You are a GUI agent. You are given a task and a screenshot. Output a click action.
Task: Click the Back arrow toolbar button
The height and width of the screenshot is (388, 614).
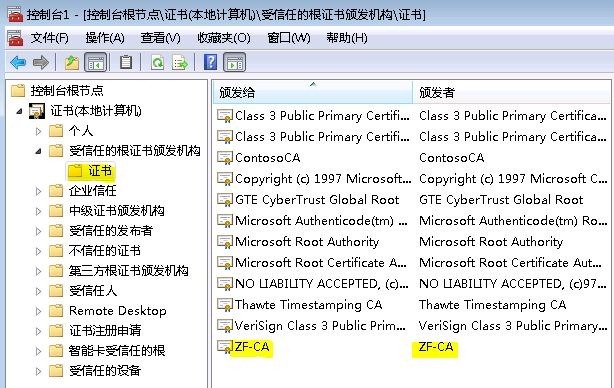[18, 62]
